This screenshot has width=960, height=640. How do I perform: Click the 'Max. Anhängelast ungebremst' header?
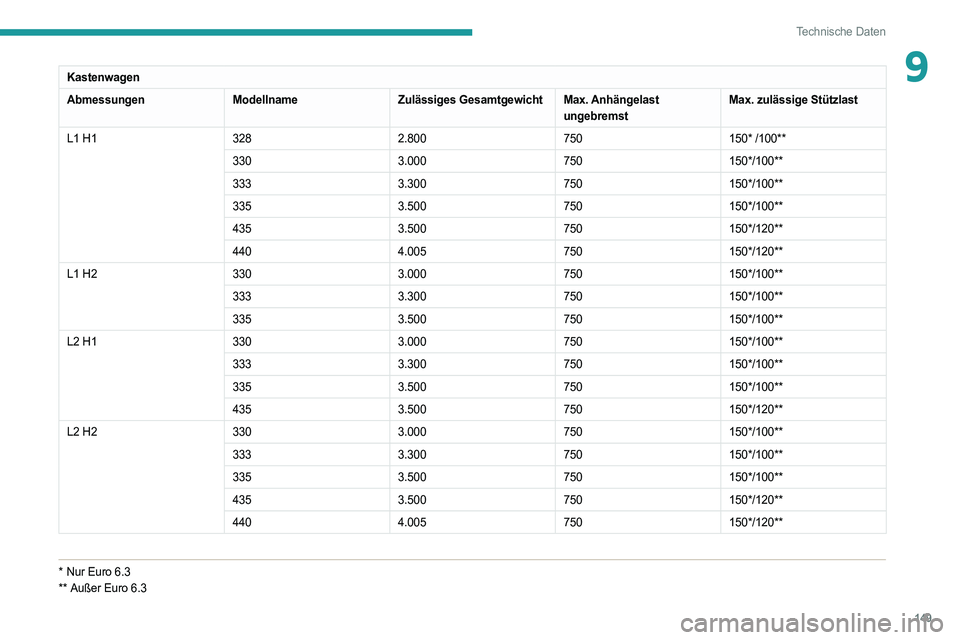point(611,108)
